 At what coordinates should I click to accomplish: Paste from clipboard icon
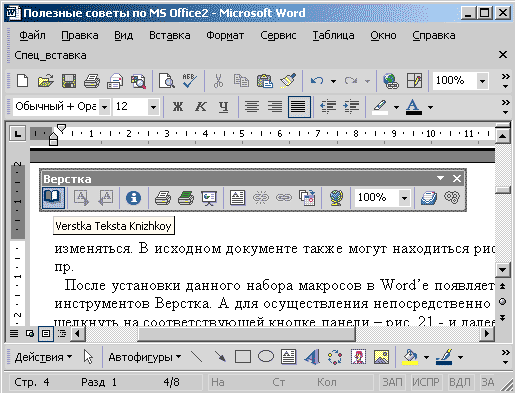click(264, 81)
